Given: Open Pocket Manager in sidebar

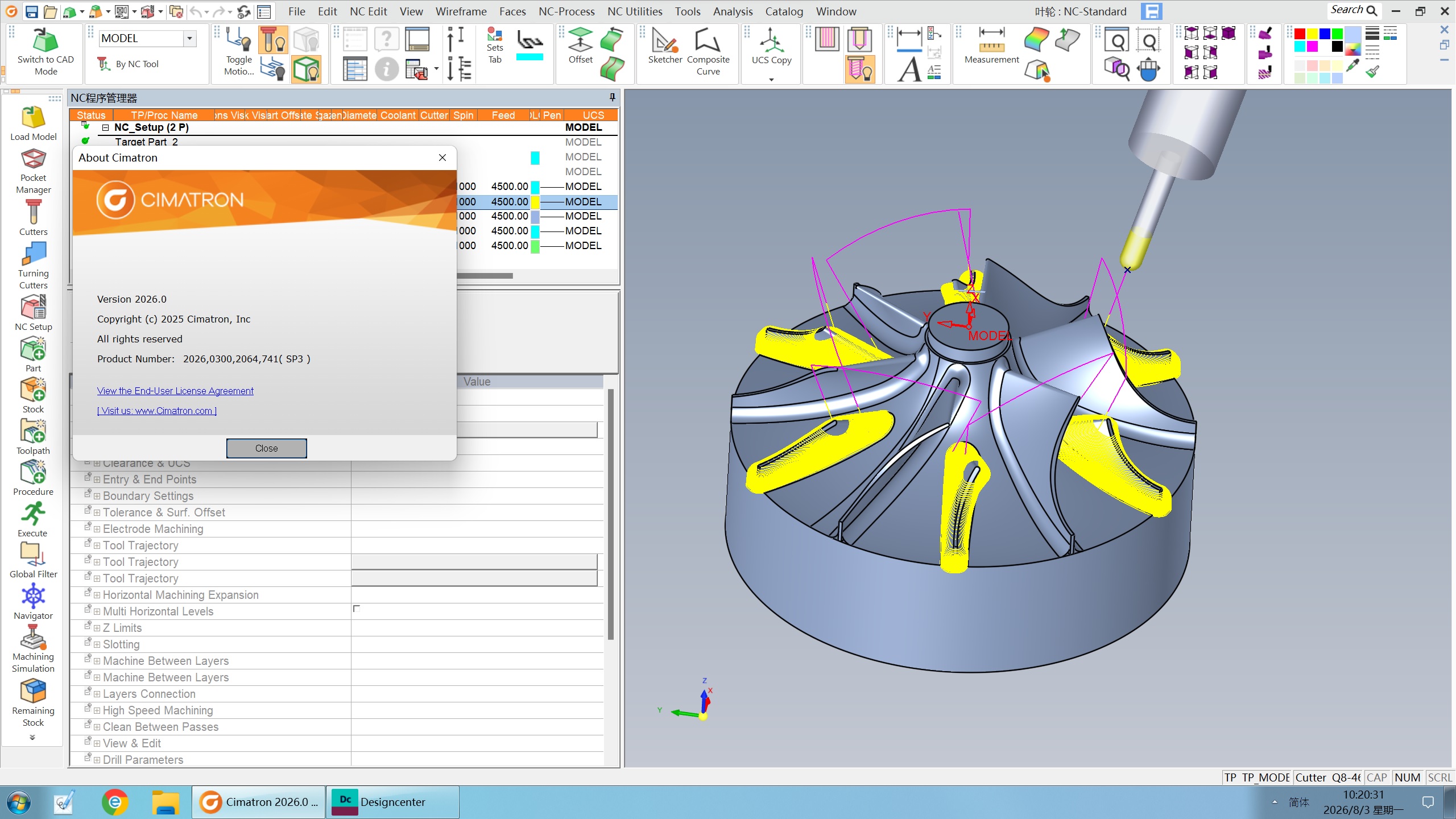Looking at the screenshot, I should click(x=33, y=171).
